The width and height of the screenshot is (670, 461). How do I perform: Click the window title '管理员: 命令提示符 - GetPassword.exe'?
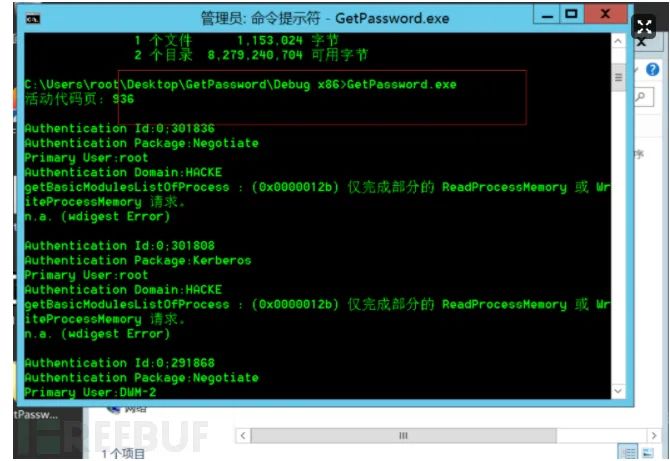(x=325, y=18)
